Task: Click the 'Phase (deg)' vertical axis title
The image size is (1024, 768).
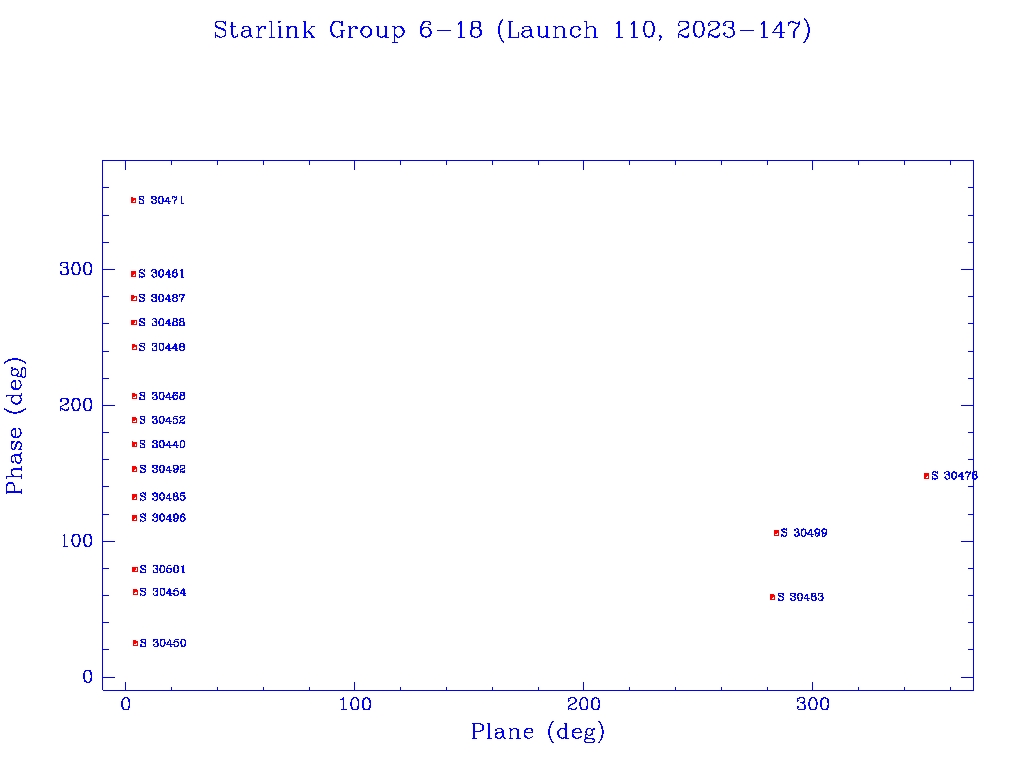Action: click(x=14, y=426)
